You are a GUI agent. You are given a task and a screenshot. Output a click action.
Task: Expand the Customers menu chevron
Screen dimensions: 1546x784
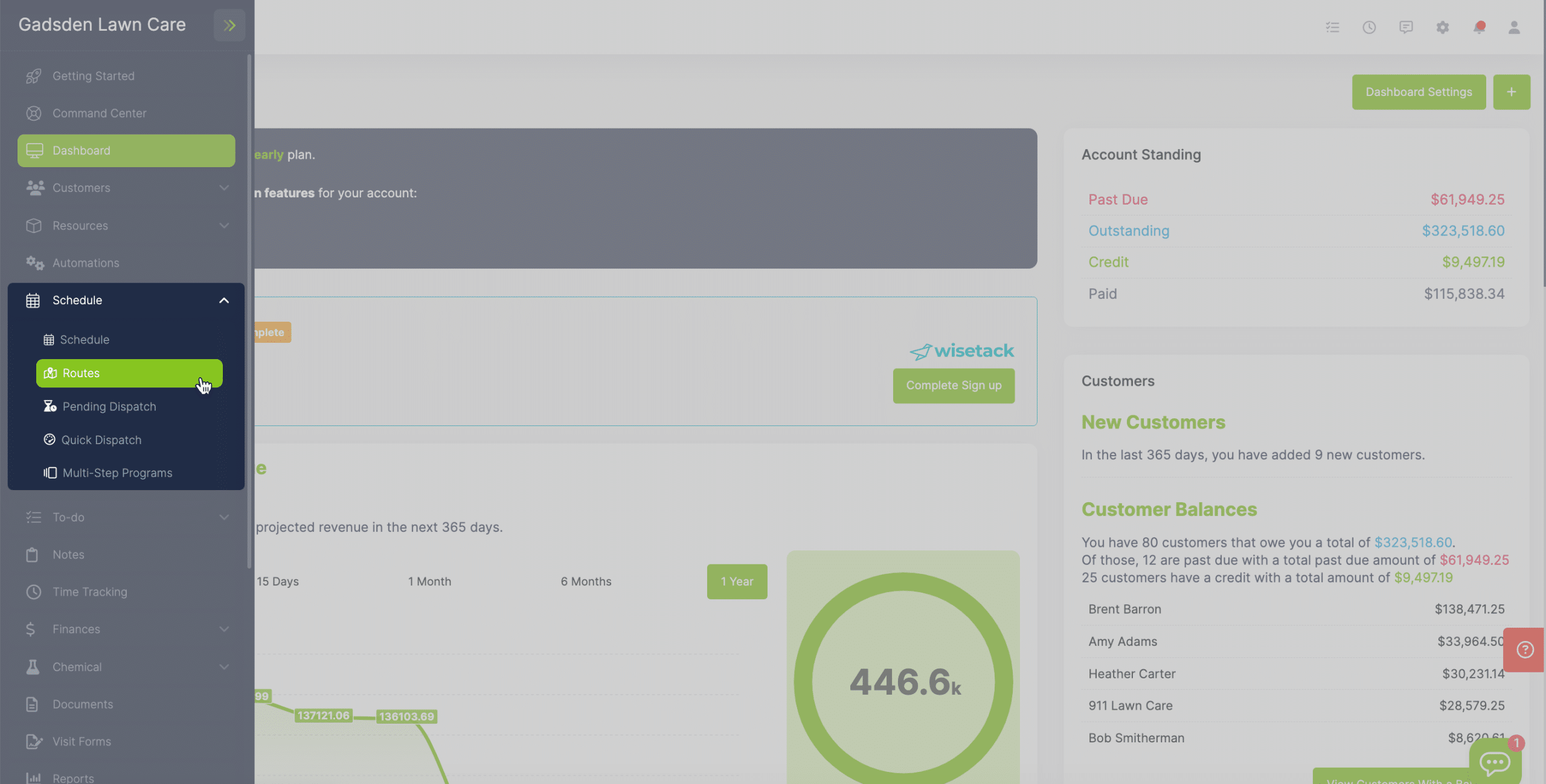click(224, 188)
